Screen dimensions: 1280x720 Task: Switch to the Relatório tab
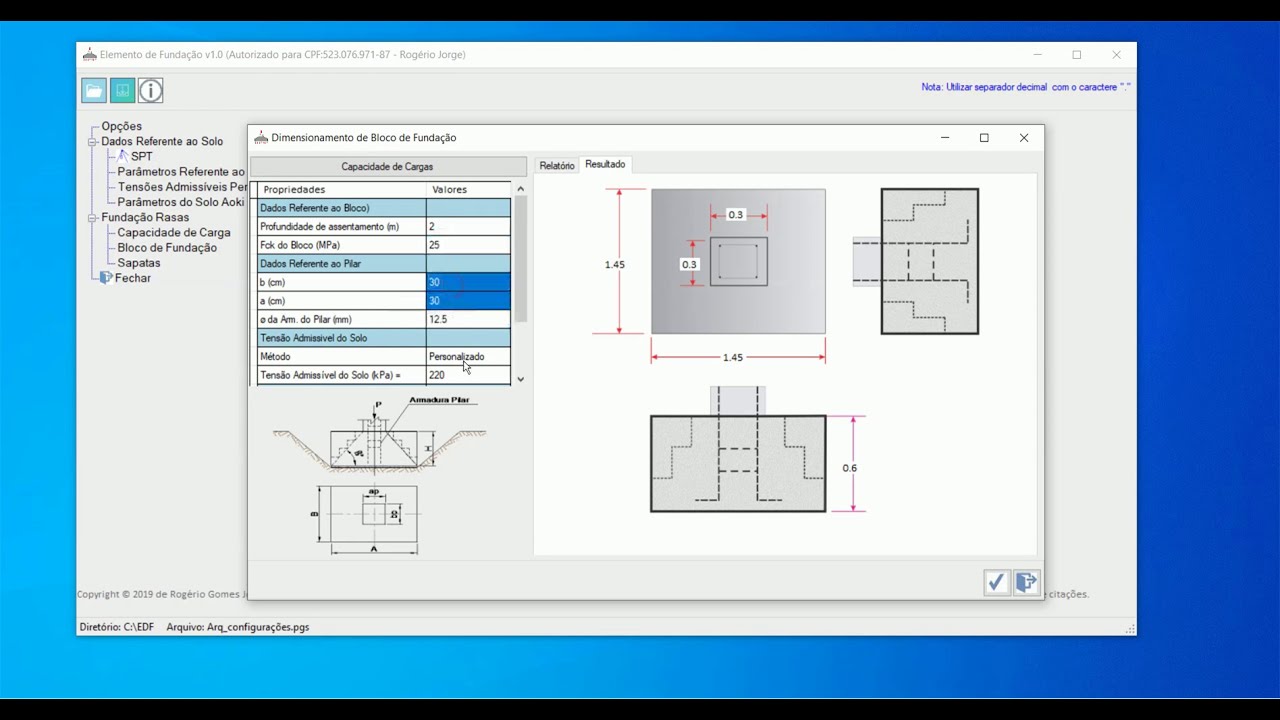click(557, 166)
